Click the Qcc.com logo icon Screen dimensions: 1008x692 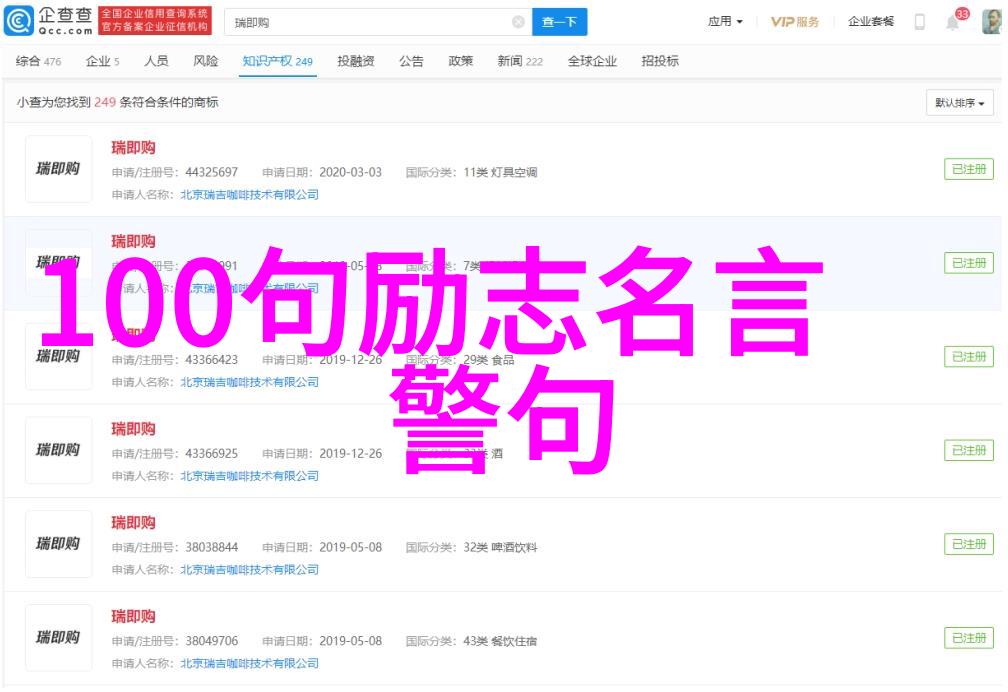(x=18, y=21)
